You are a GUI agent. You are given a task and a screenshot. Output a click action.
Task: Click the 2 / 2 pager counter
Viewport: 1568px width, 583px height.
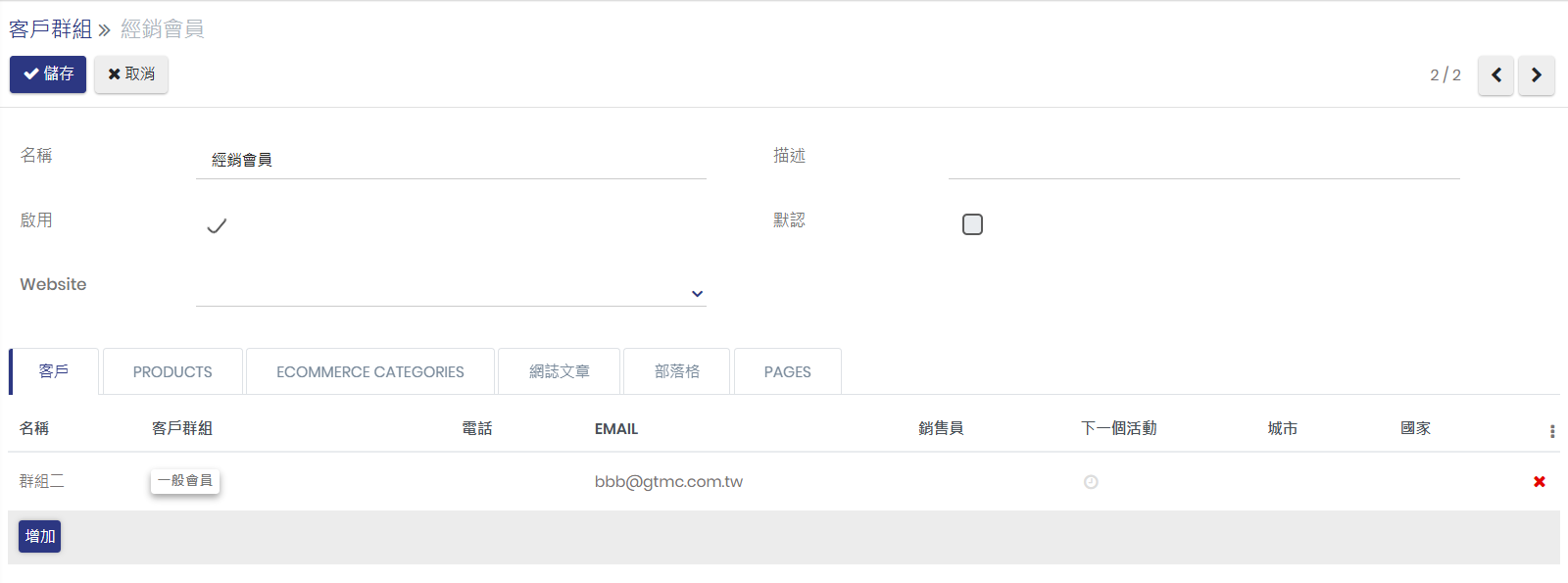pyautogui.click(x=1445, y=75)
